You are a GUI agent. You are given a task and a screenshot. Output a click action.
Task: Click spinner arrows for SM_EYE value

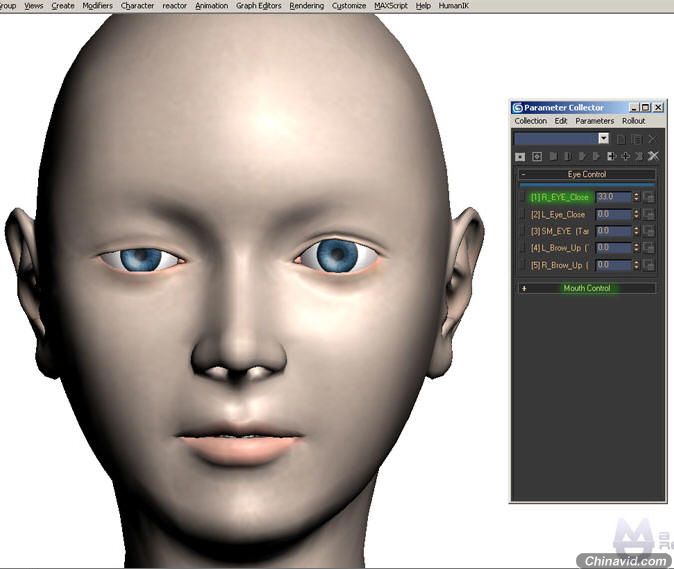point(636,231)
